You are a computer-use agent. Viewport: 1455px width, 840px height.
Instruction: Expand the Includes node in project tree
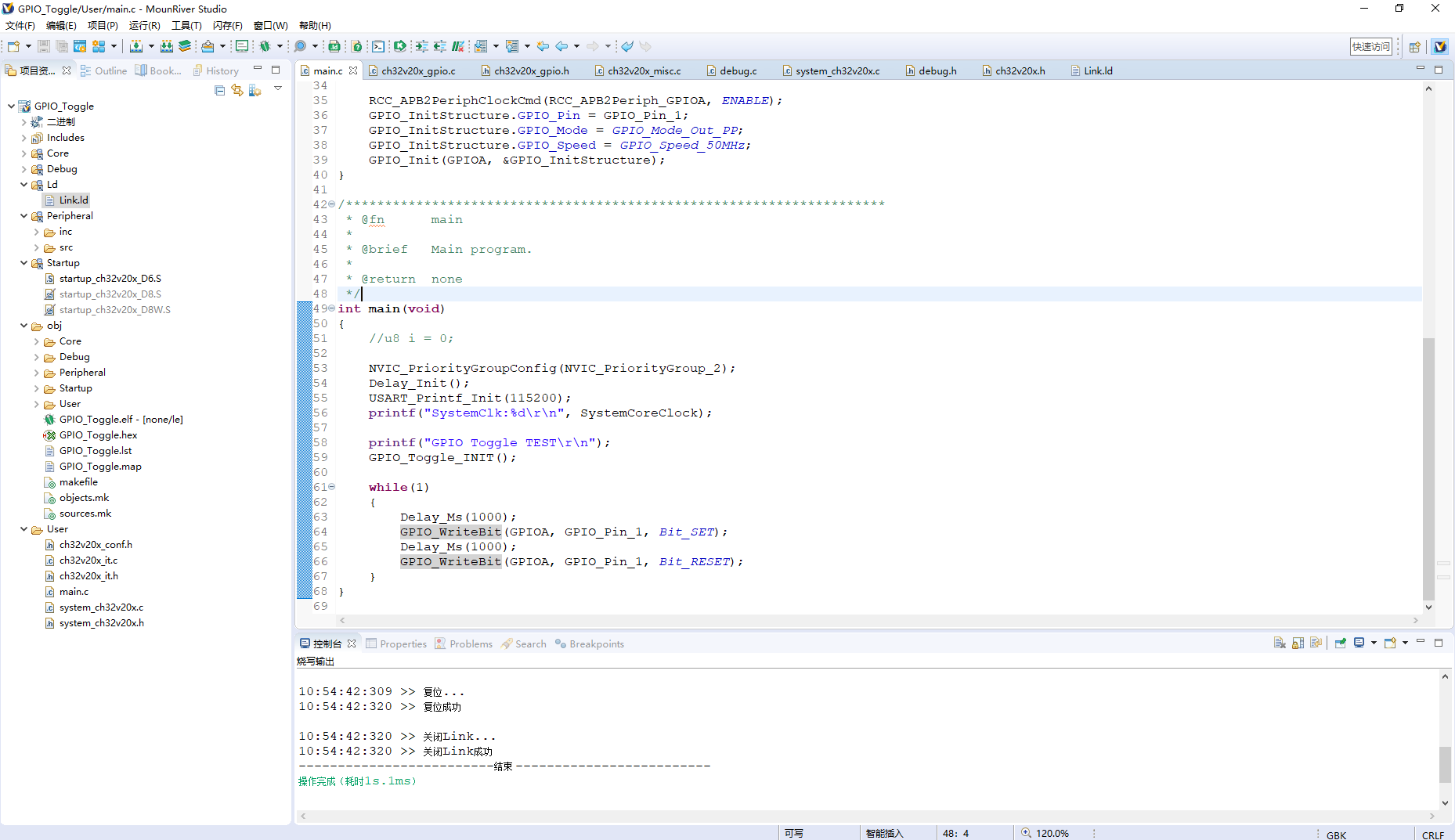pyautogui.click(x=23, y=138)
